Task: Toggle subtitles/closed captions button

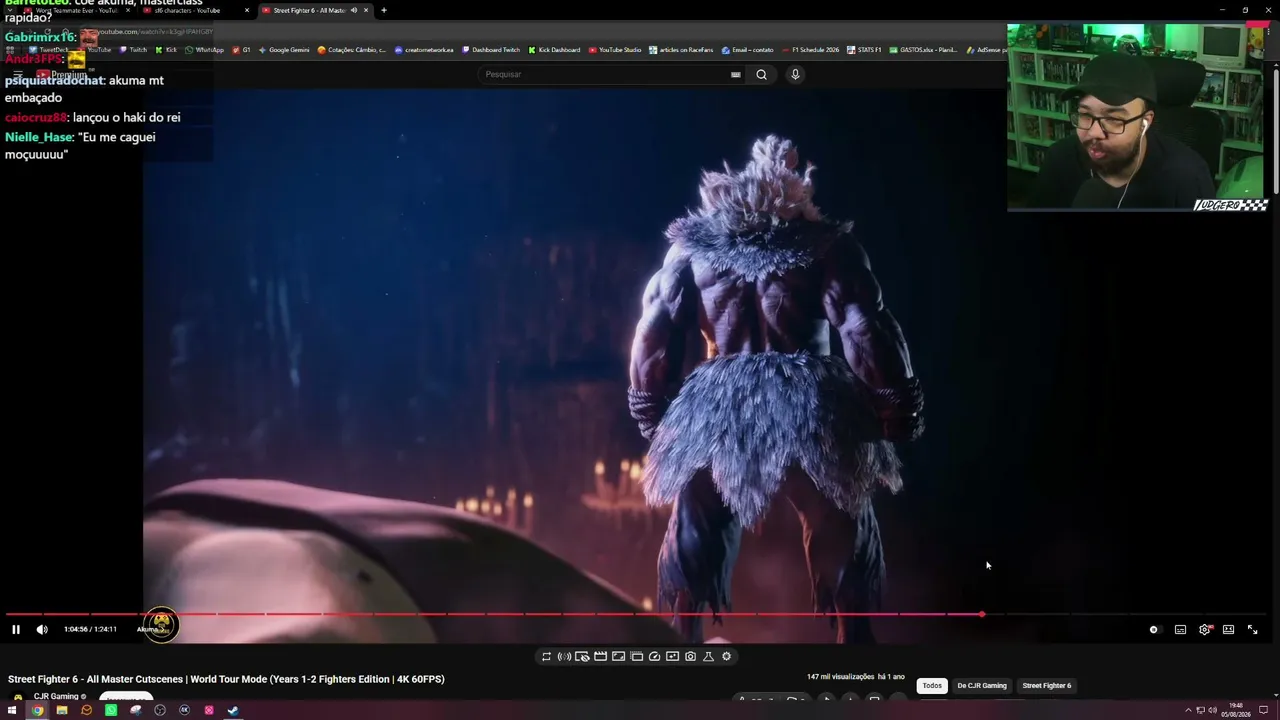Action: [x=1180, y=630]
